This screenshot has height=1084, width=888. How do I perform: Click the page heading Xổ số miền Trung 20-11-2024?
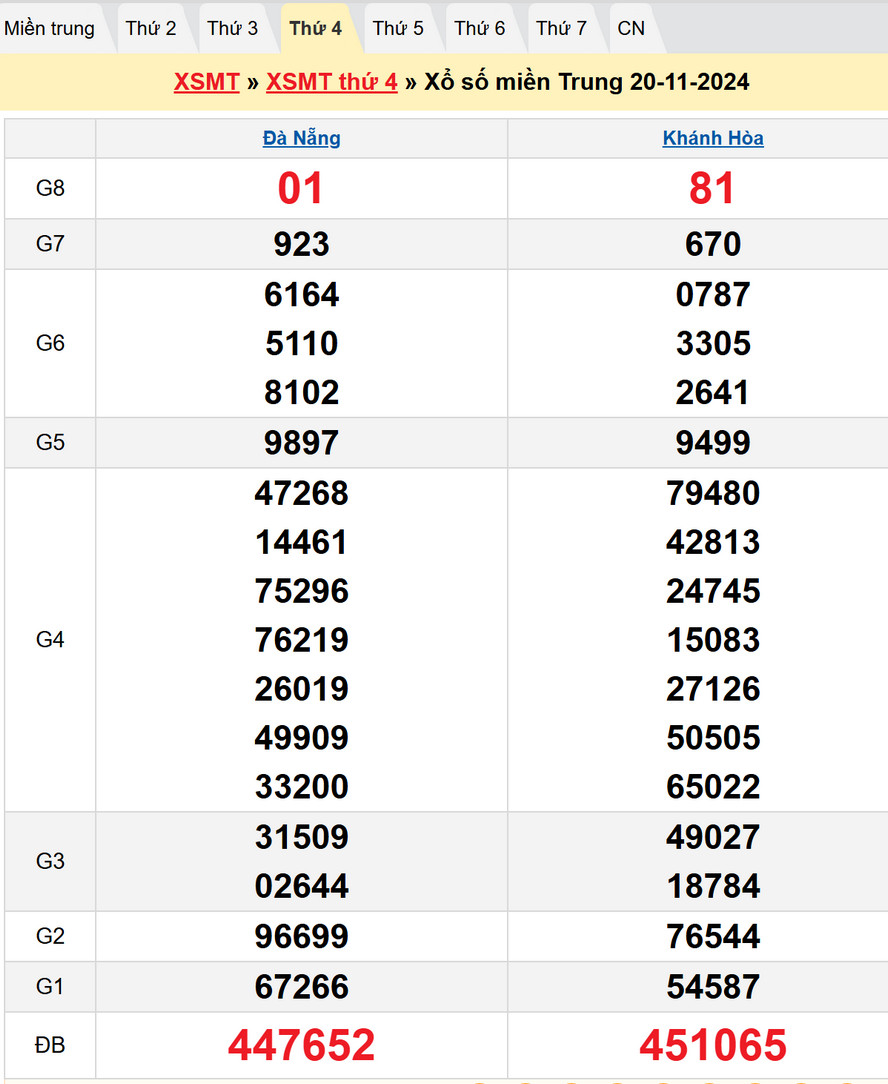[587, 82]
